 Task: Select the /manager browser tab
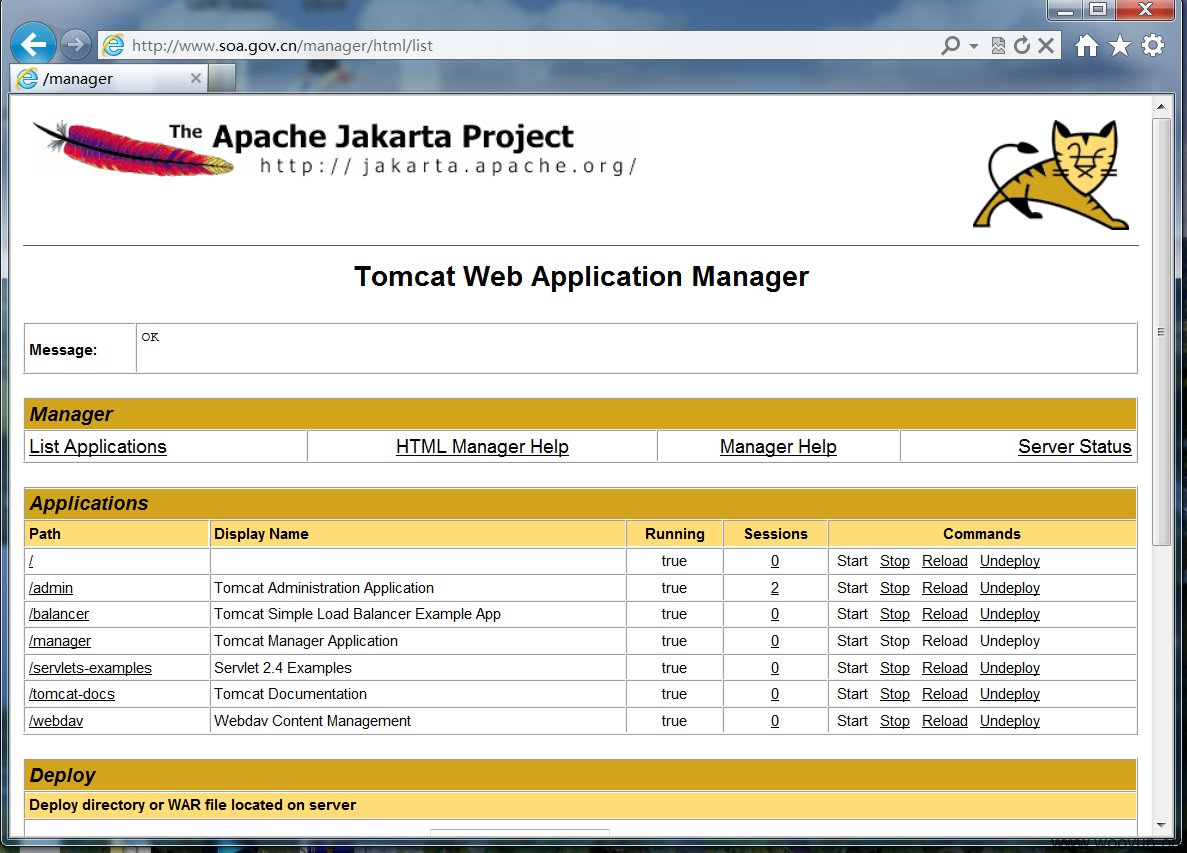click(x=109, y=78)
